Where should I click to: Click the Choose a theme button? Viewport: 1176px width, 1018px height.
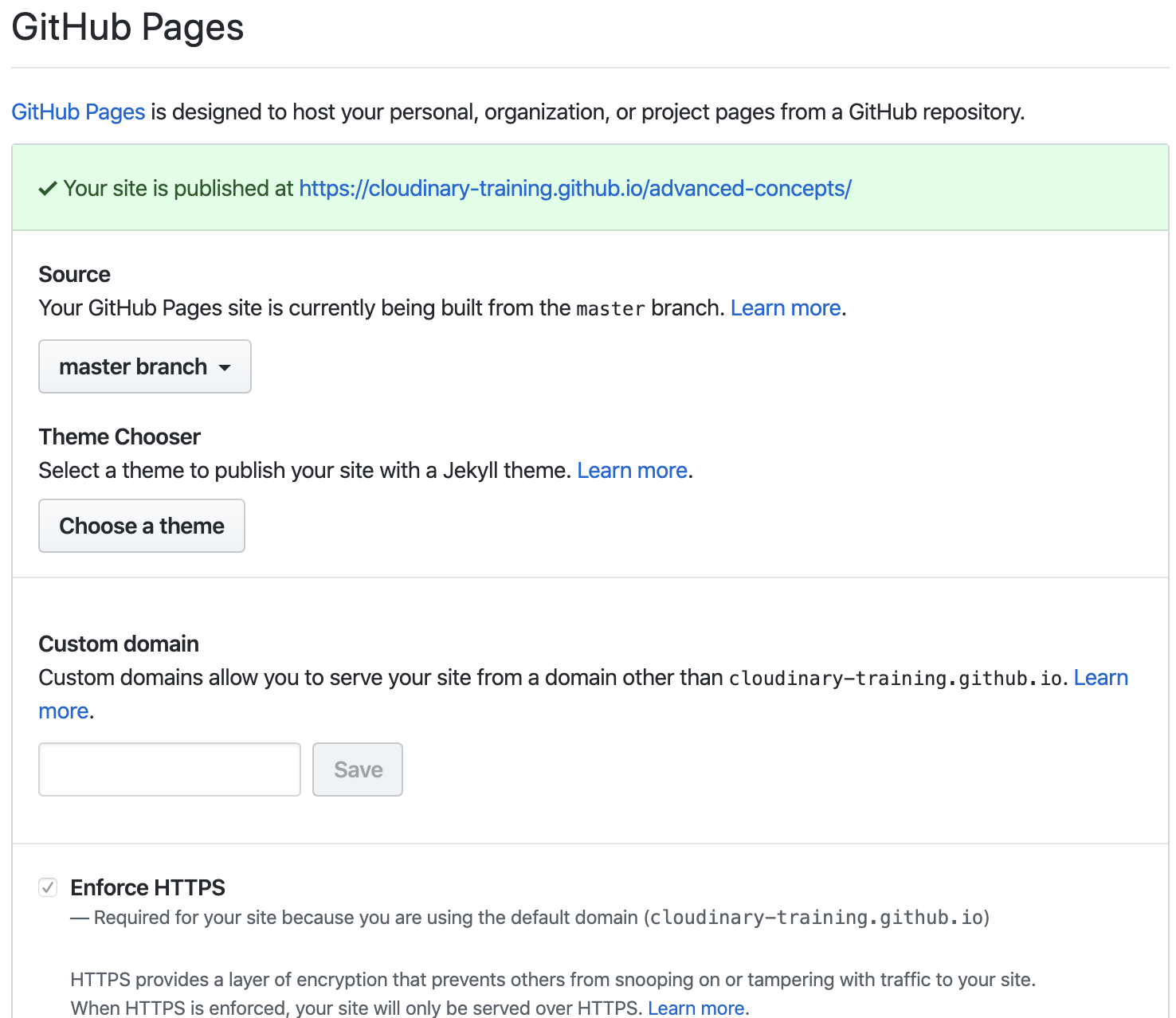tap(142, 526)
